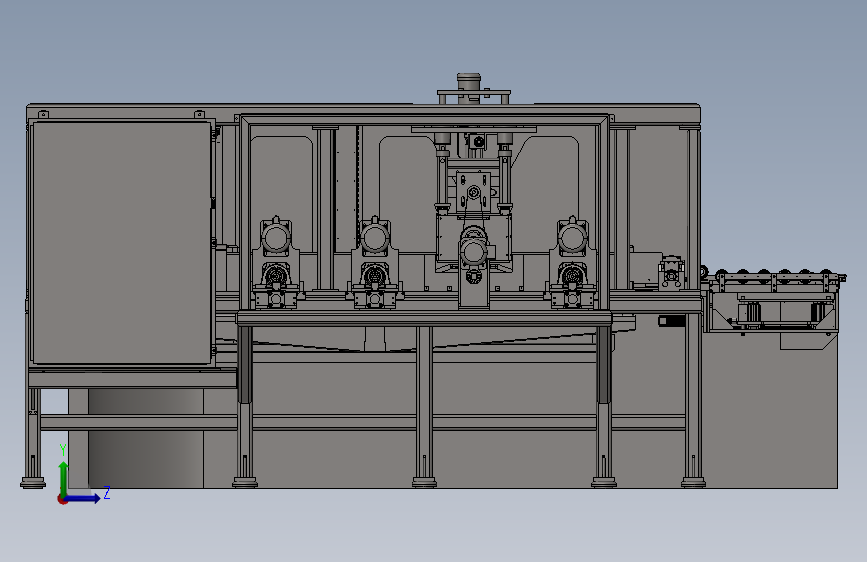Select the leftmost drive motor inside the frame
Viewport: 867px width, 562px height.
click(276, 238)
